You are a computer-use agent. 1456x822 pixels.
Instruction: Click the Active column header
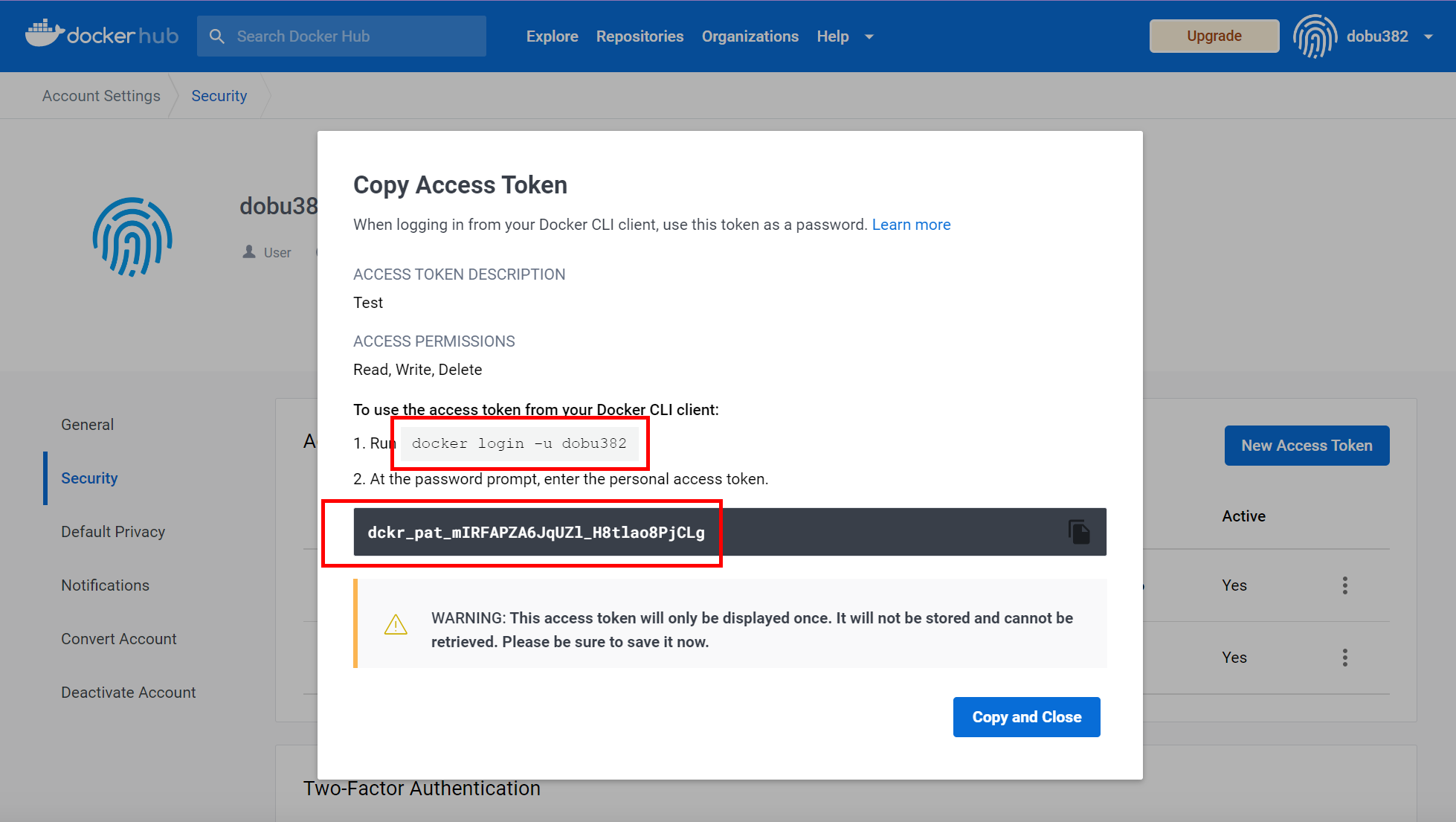click(x=1243, y=516)
